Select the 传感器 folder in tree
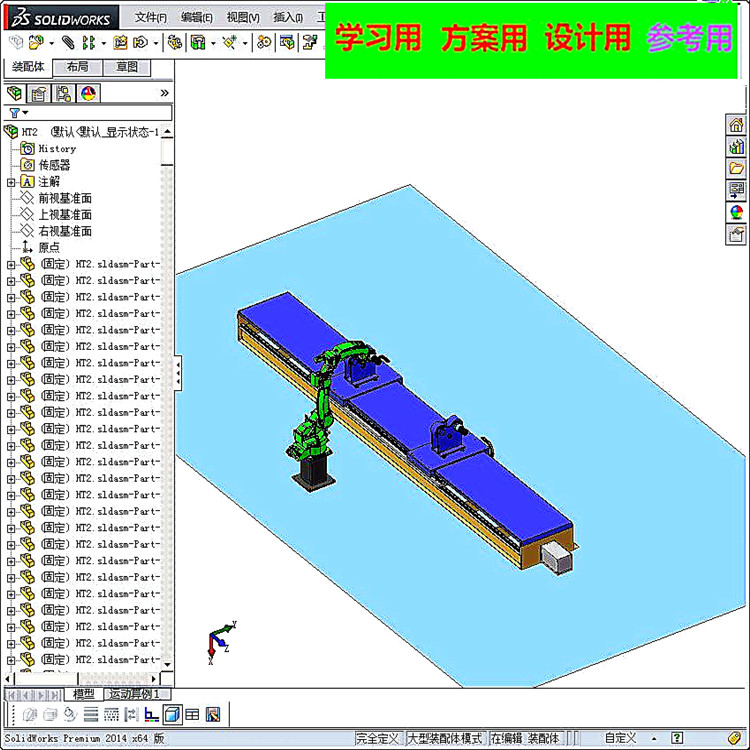The image size is (750, 750). tap(45, 165)
